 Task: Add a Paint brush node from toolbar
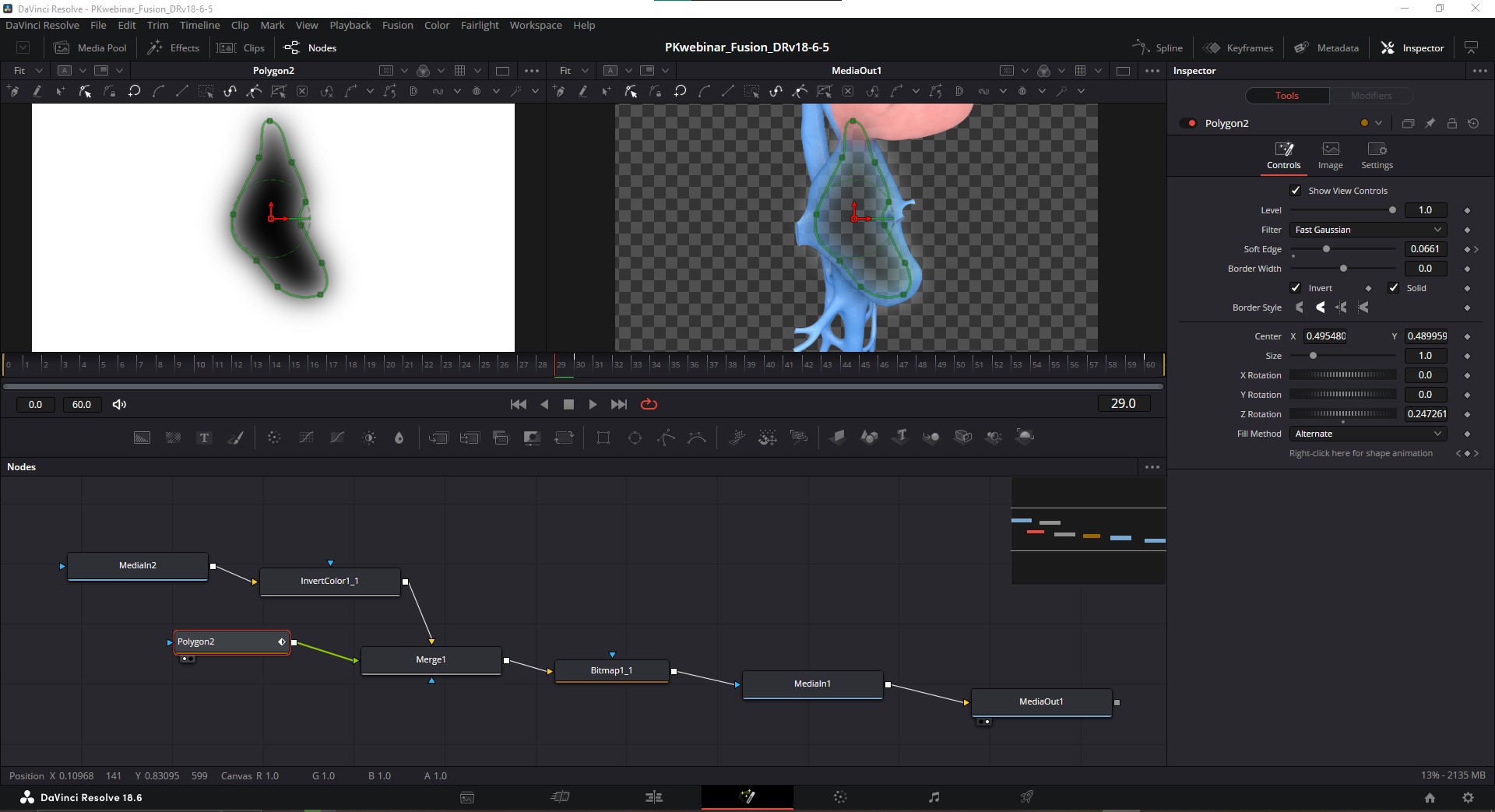tap(235, 438)
